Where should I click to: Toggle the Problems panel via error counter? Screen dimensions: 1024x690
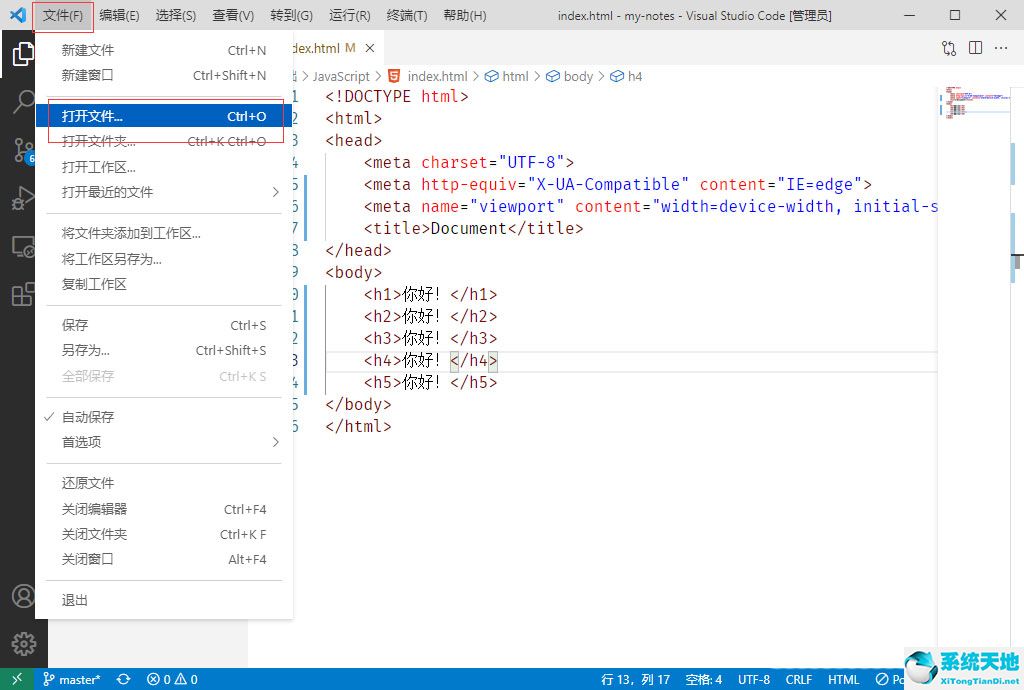tap(172, 679)
